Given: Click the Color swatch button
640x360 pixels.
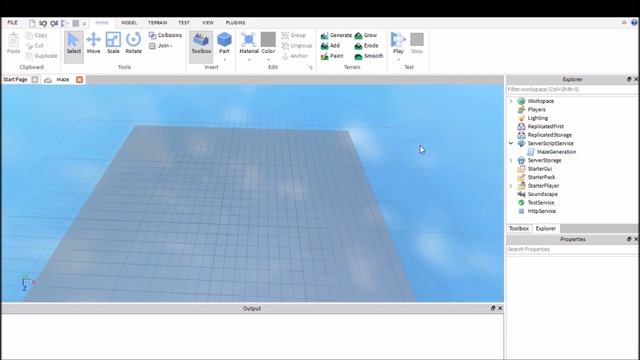Looking at the screenshot, I should coord(268,43).
